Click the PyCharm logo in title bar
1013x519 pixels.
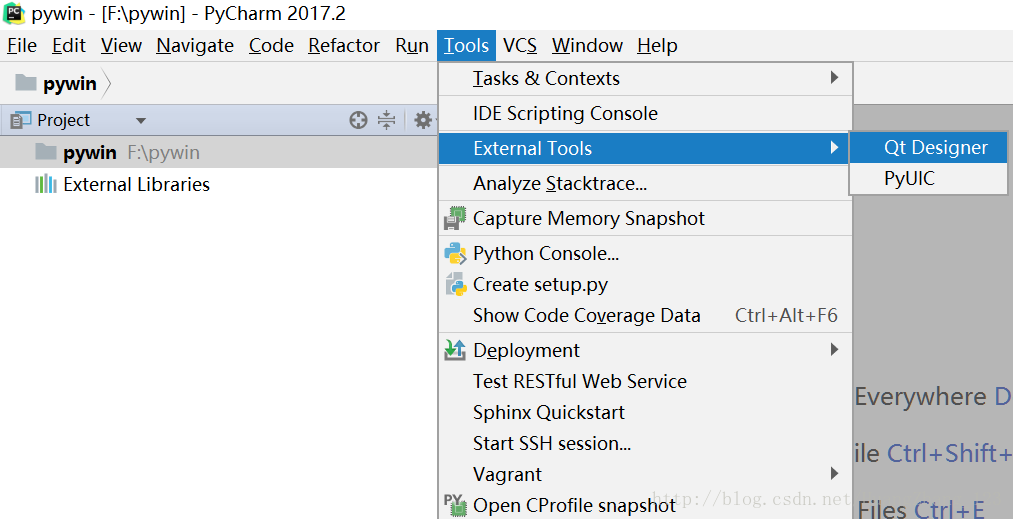point(14,15)
